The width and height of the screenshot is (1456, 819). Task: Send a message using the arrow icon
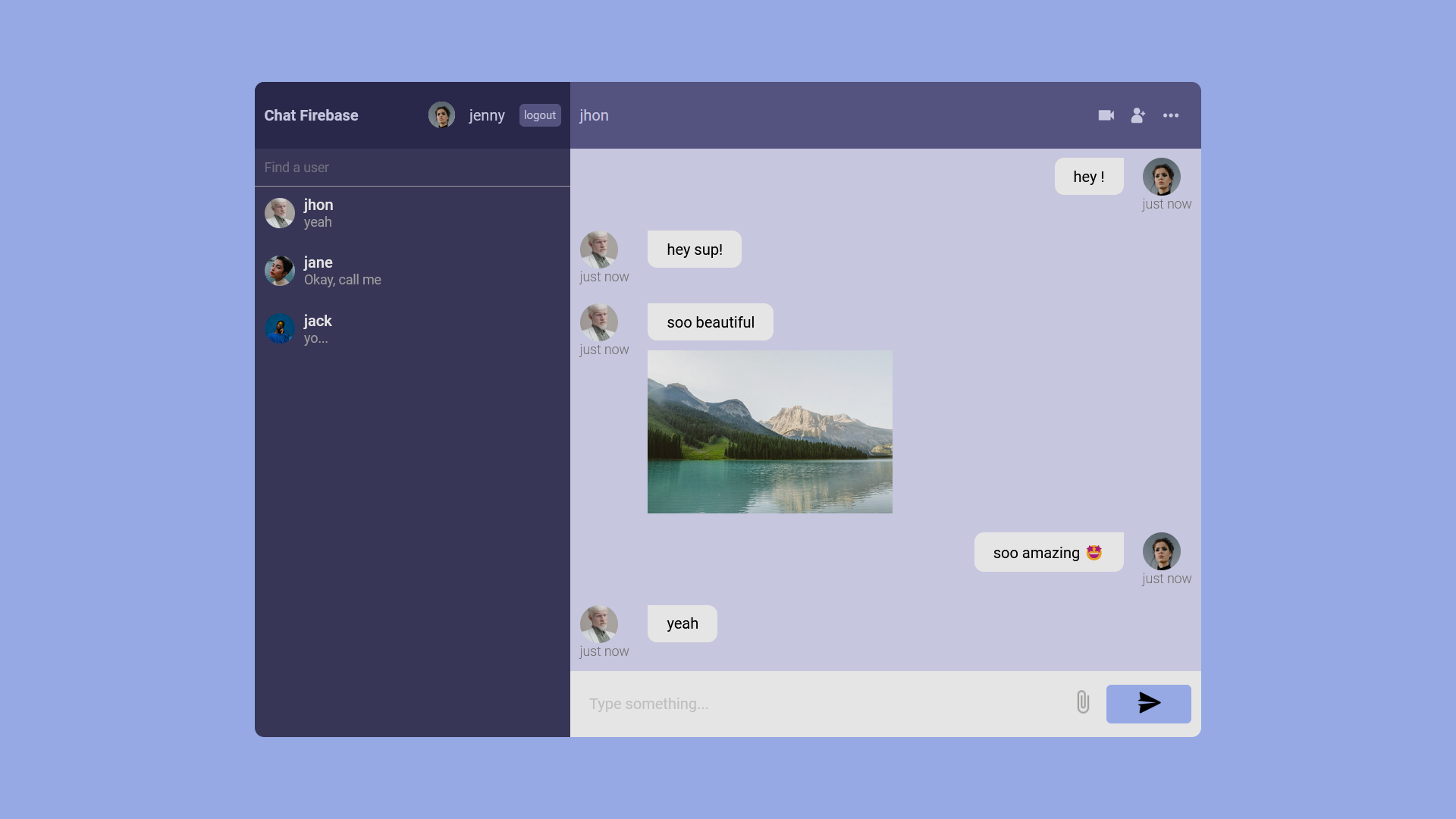tap(1148, 704)
